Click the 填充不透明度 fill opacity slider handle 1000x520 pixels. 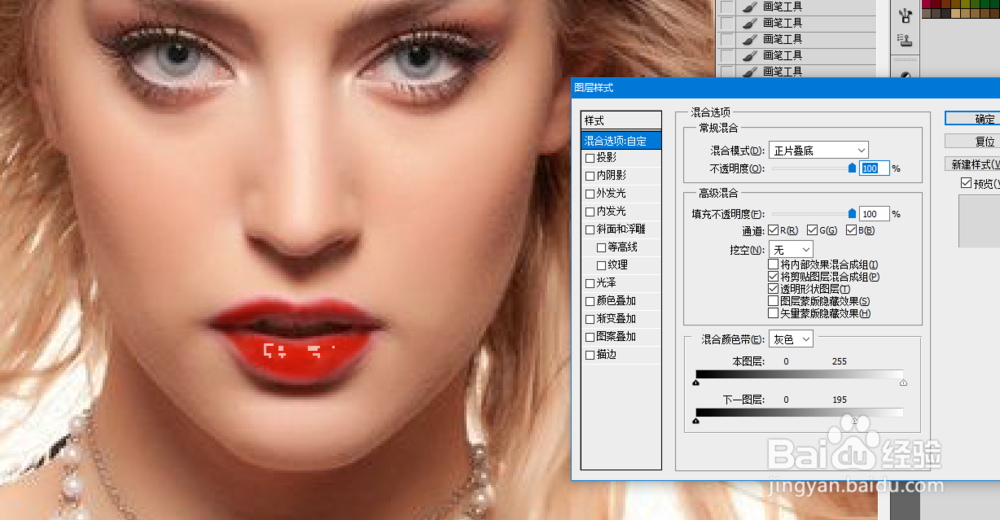point(852,213)
